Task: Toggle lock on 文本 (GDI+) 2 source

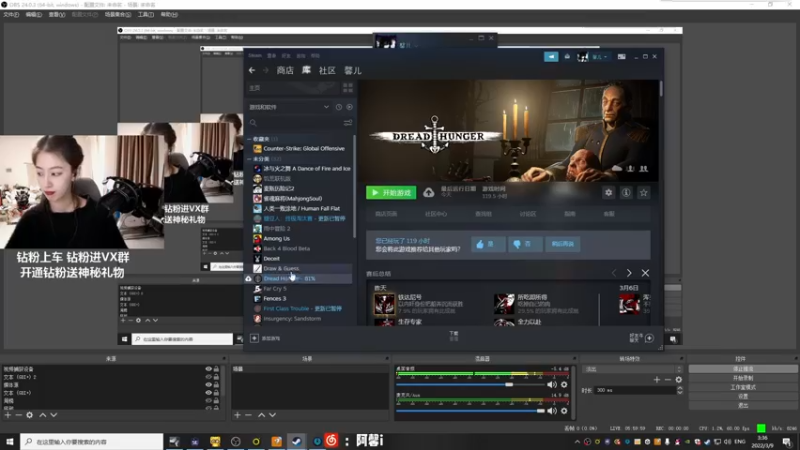Action: (216, 377)
